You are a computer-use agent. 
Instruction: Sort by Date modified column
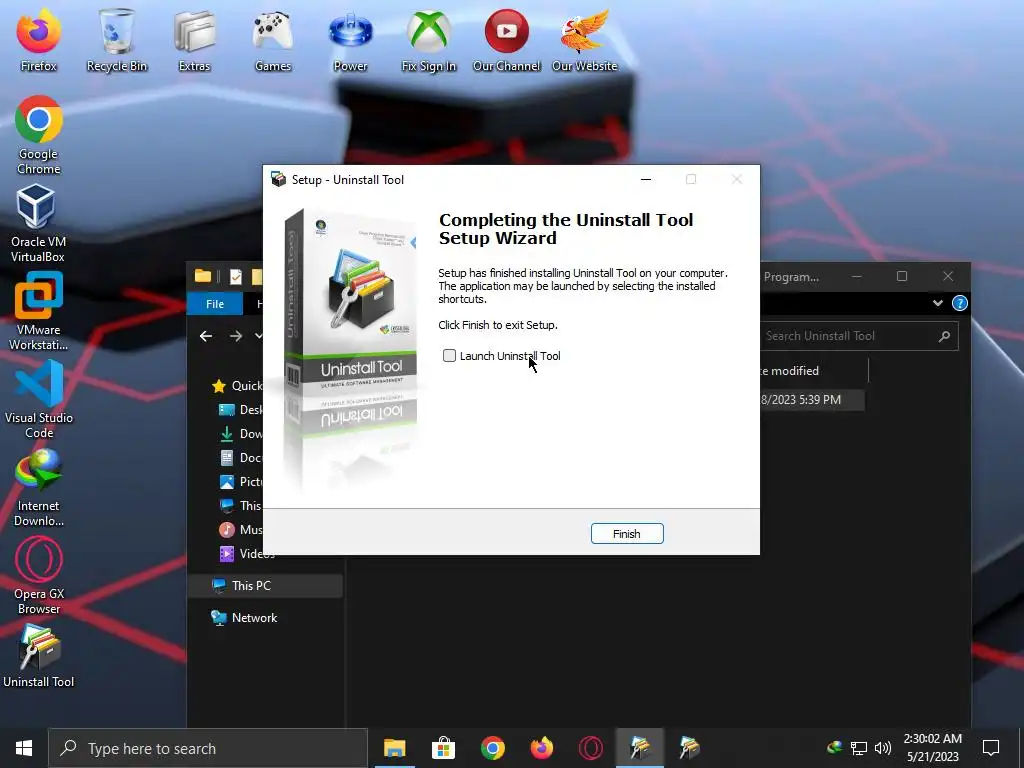(813, 371)
